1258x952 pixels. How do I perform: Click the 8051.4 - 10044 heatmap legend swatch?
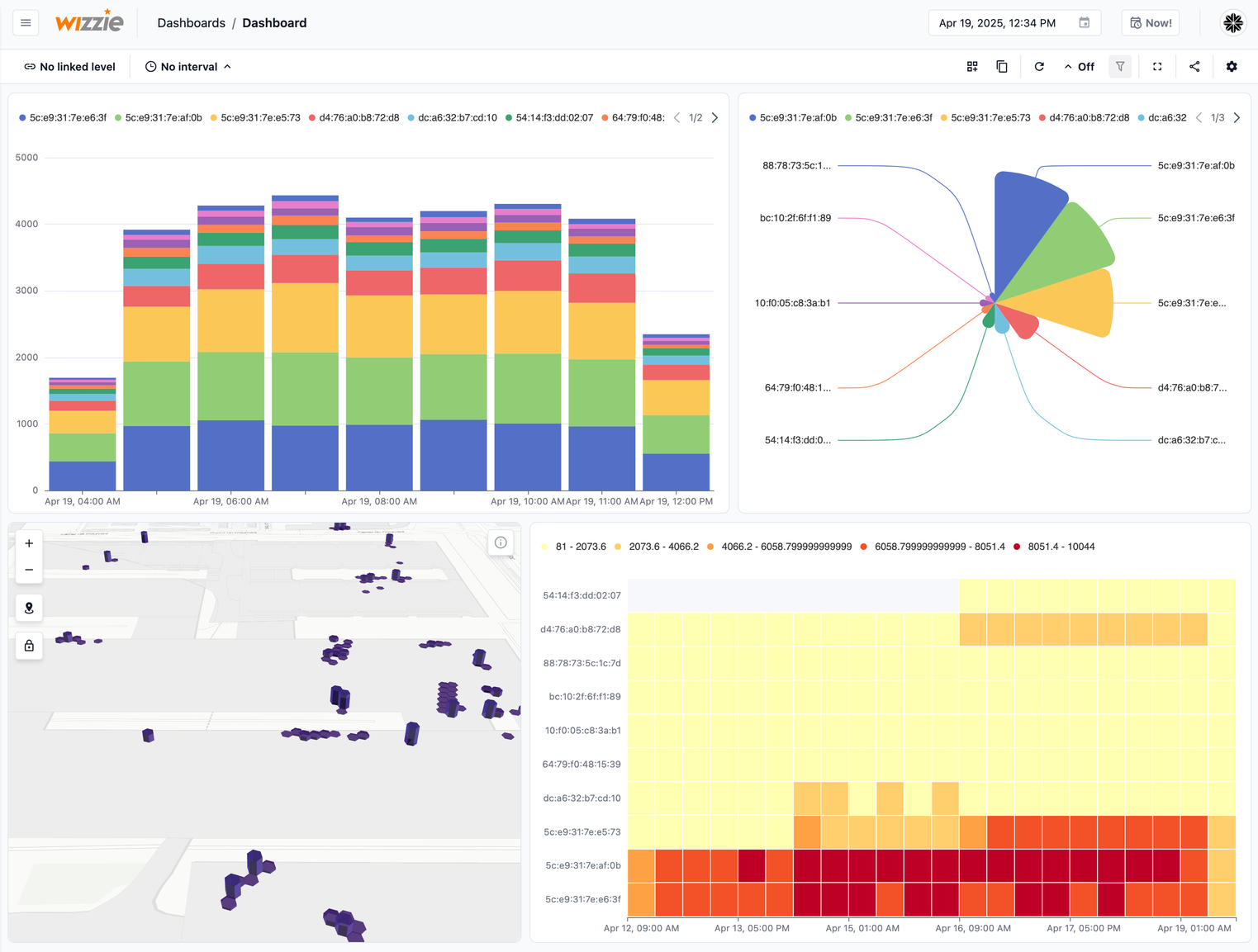[1017, 547]
